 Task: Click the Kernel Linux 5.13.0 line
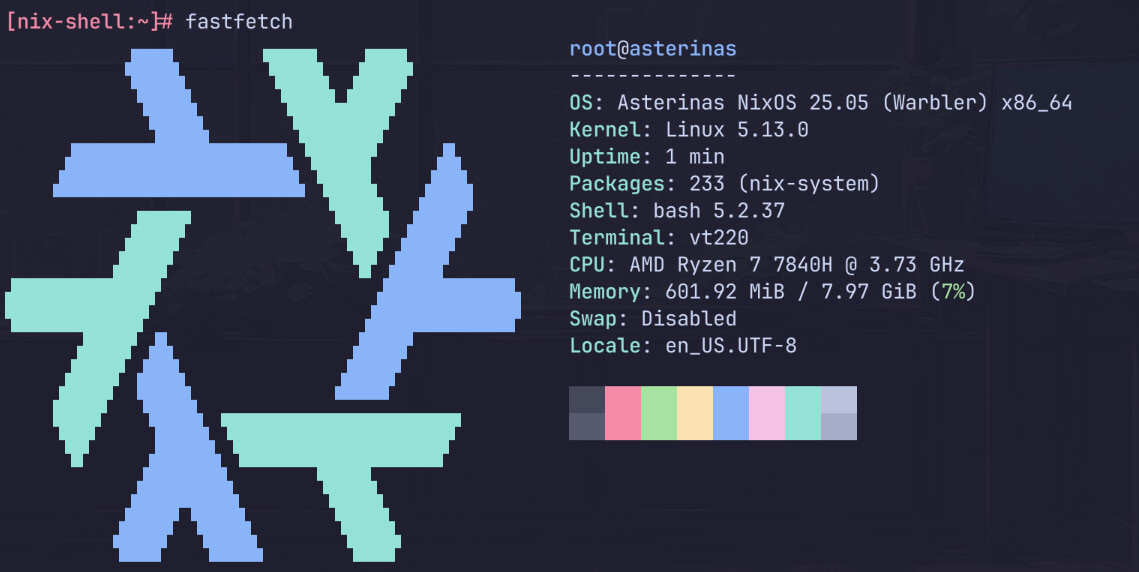pyautogui.click(x=688, y=130)
